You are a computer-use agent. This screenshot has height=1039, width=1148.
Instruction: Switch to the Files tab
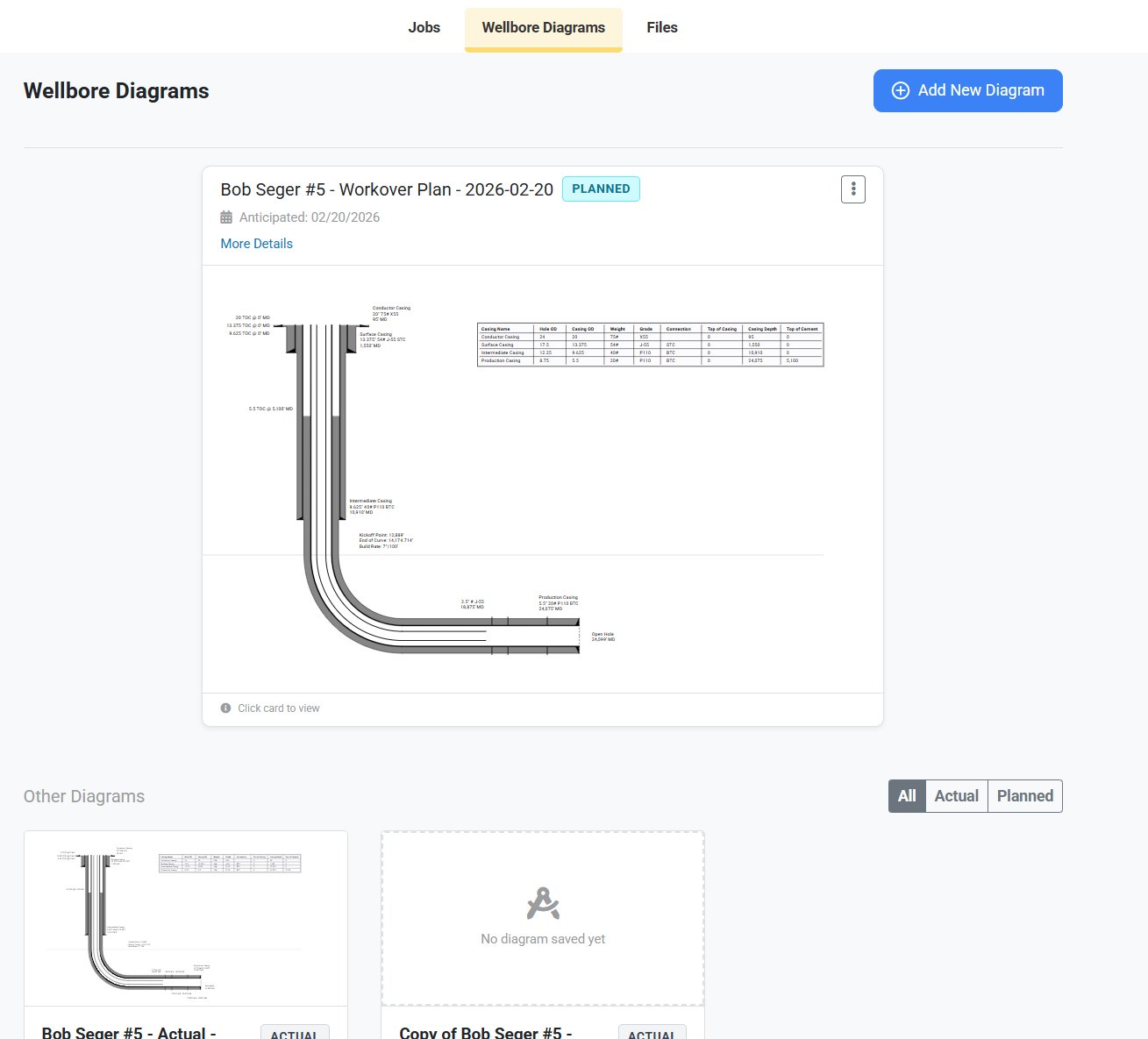point(662,27)
